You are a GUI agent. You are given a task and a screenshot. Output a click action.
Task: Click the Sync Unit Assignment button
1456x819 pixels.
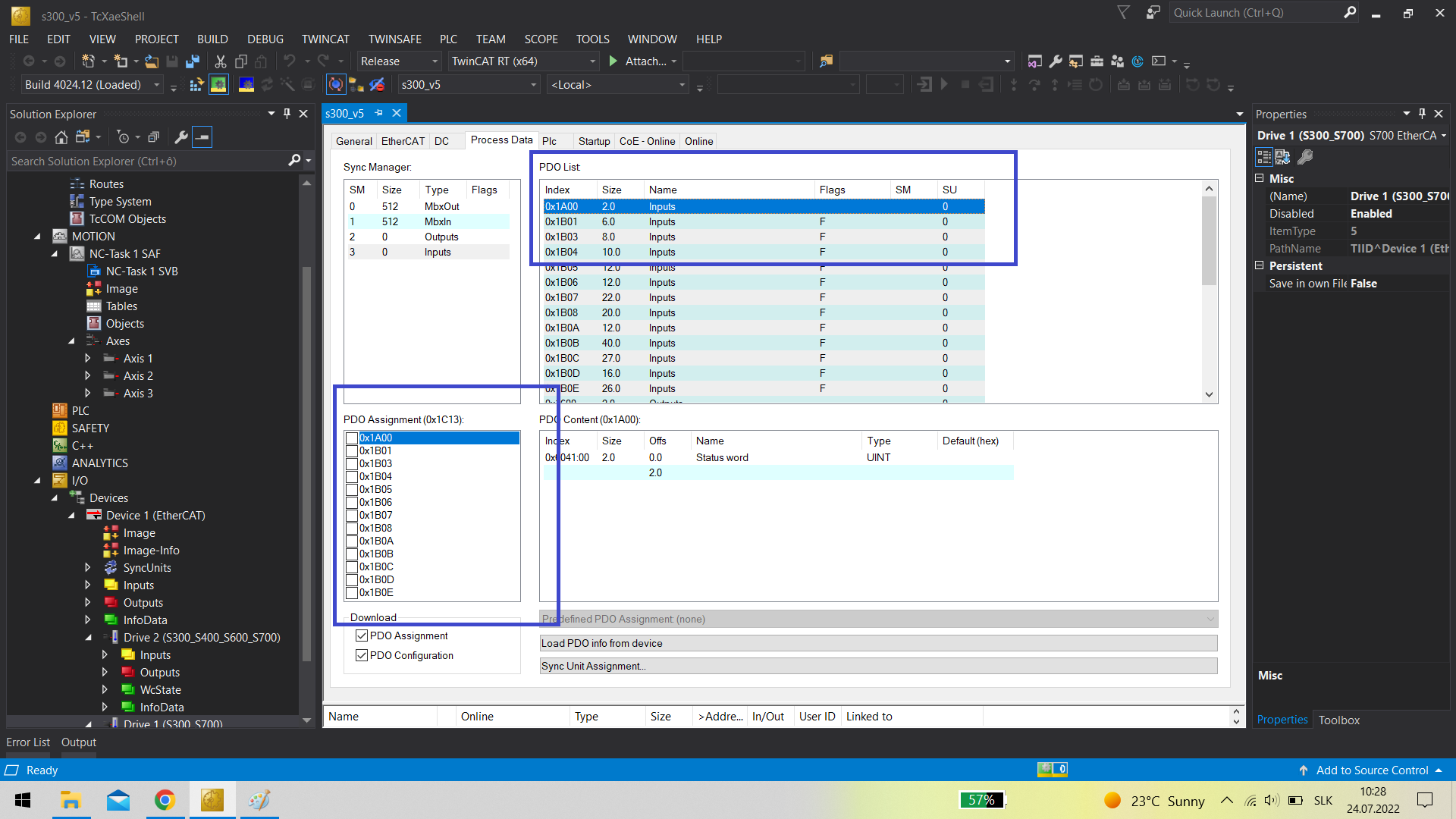tap(878, 666)
